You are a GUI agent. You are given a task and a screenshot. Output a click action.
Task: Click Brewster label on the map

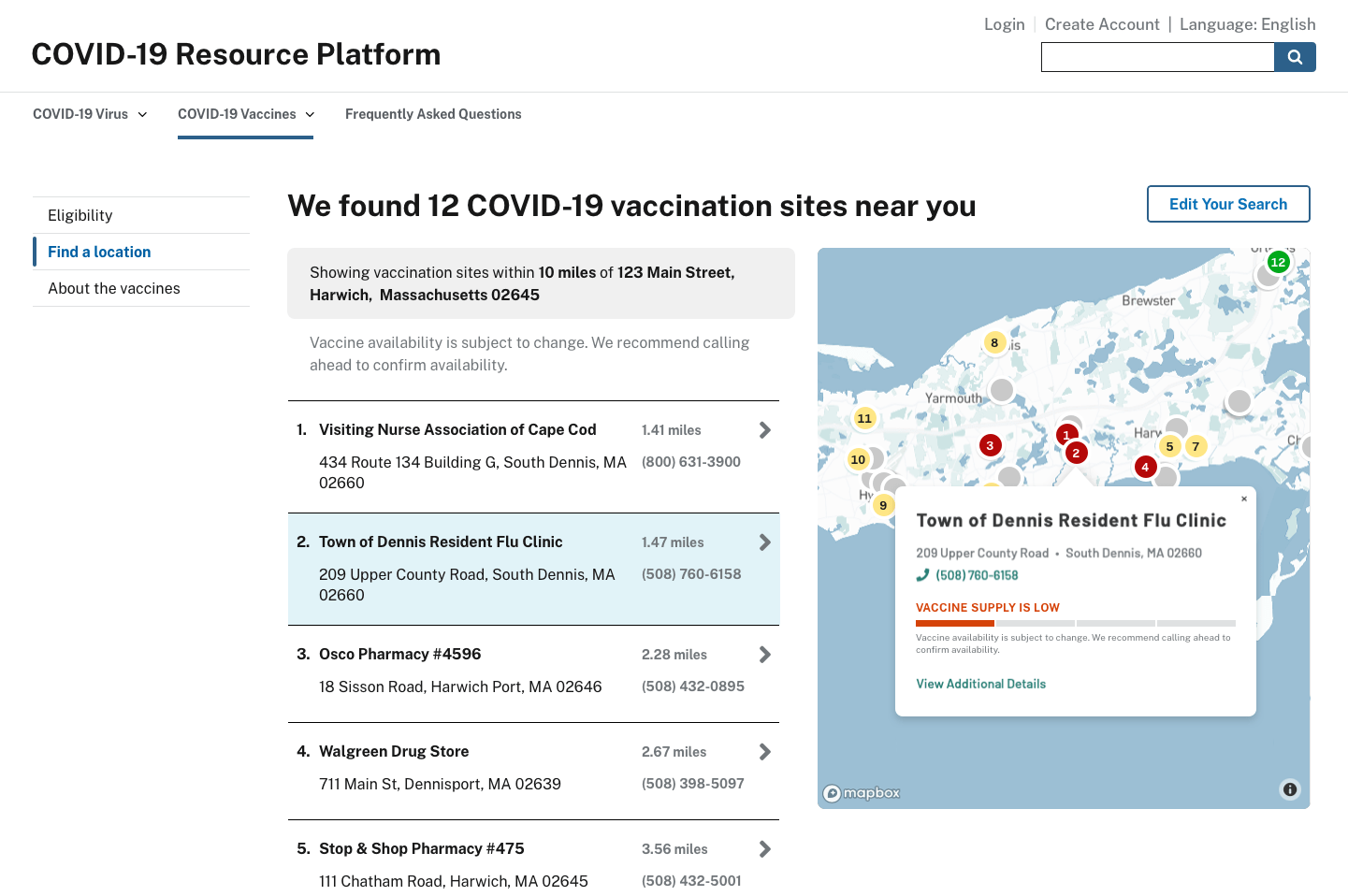[x=1148, y=301]
